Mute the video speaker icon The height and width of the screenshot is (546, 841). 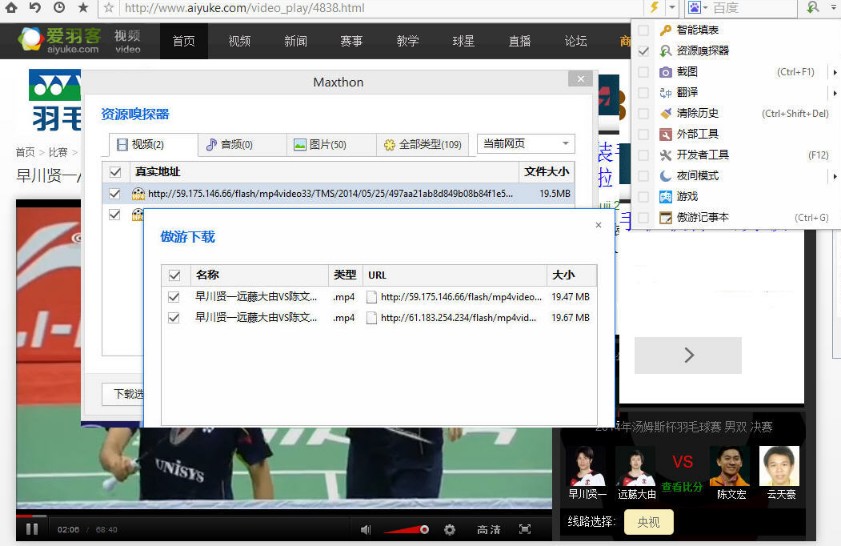pos(366,530)
